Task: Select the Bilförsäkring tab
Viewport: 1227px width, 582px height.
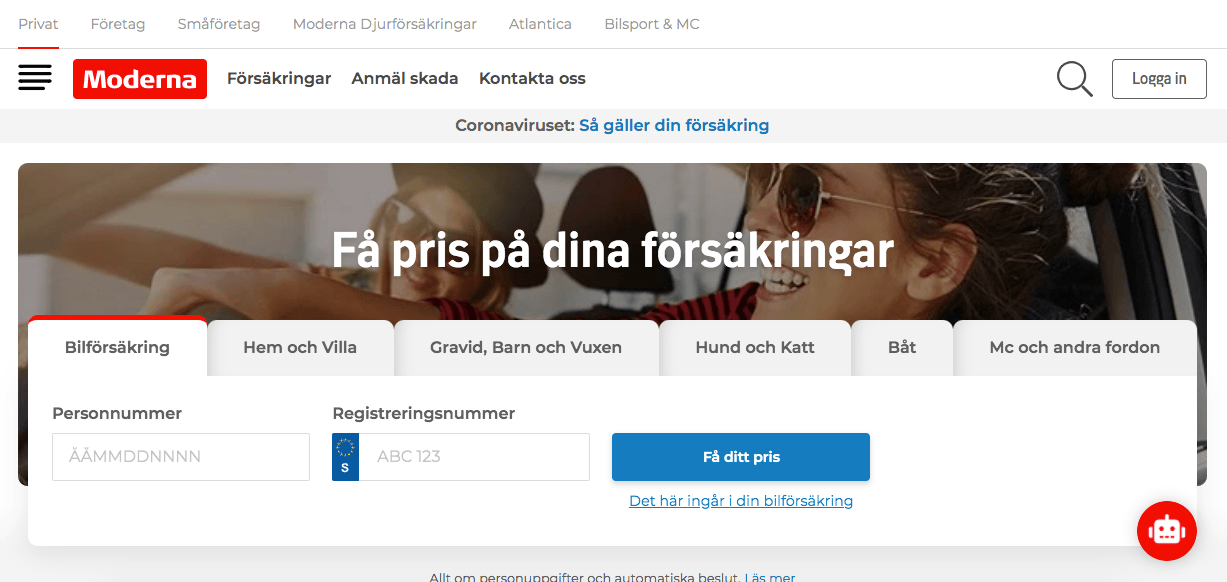Action: (x=117, y=347)
